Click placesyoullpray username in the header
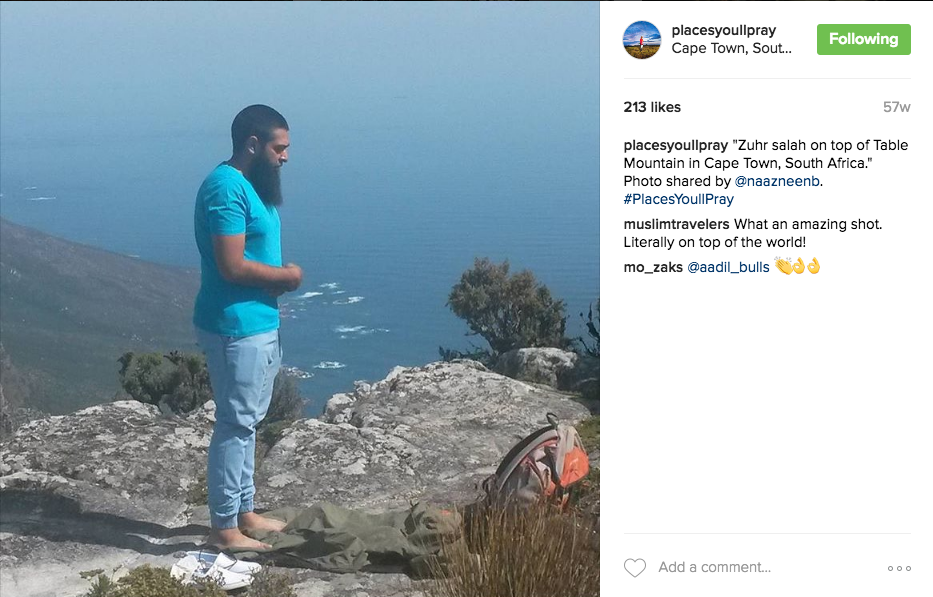933x597 pixels. [x=724, y=30]
